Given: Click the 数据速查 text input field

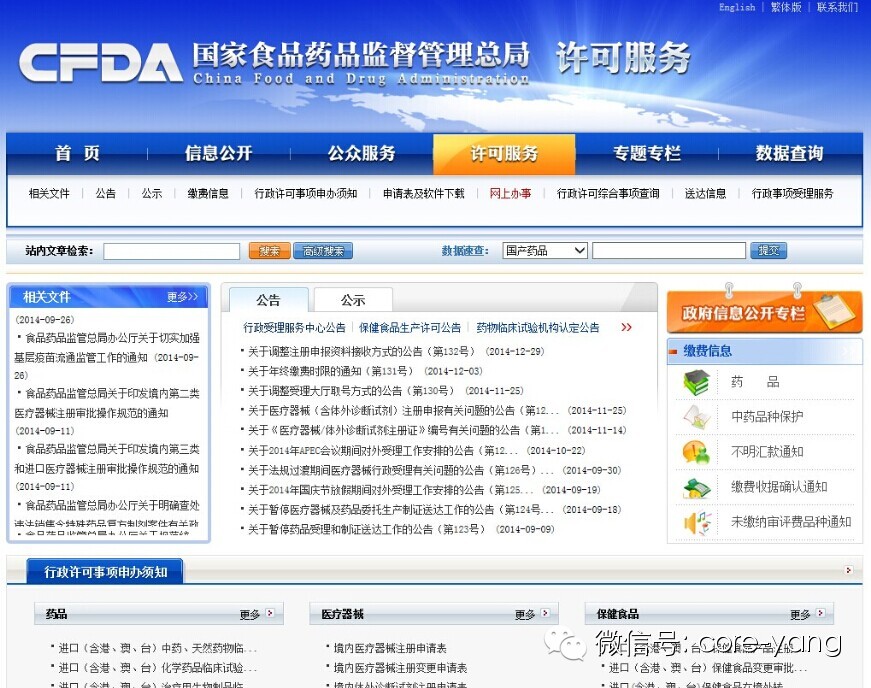Looking at the screenshot, I should (669, 250).
